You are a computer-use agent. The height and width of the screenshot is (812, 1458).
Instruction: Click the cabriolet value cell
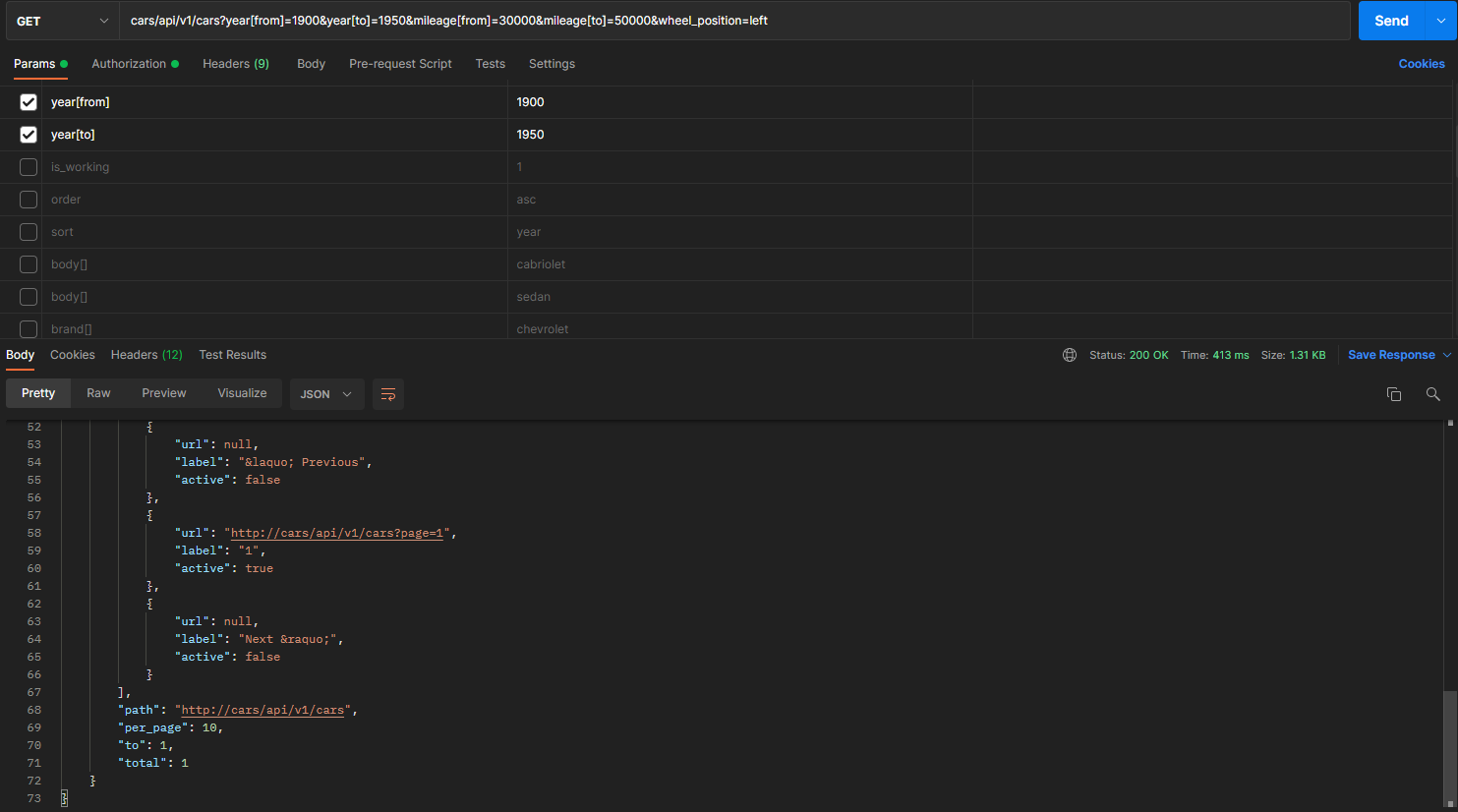739,264
